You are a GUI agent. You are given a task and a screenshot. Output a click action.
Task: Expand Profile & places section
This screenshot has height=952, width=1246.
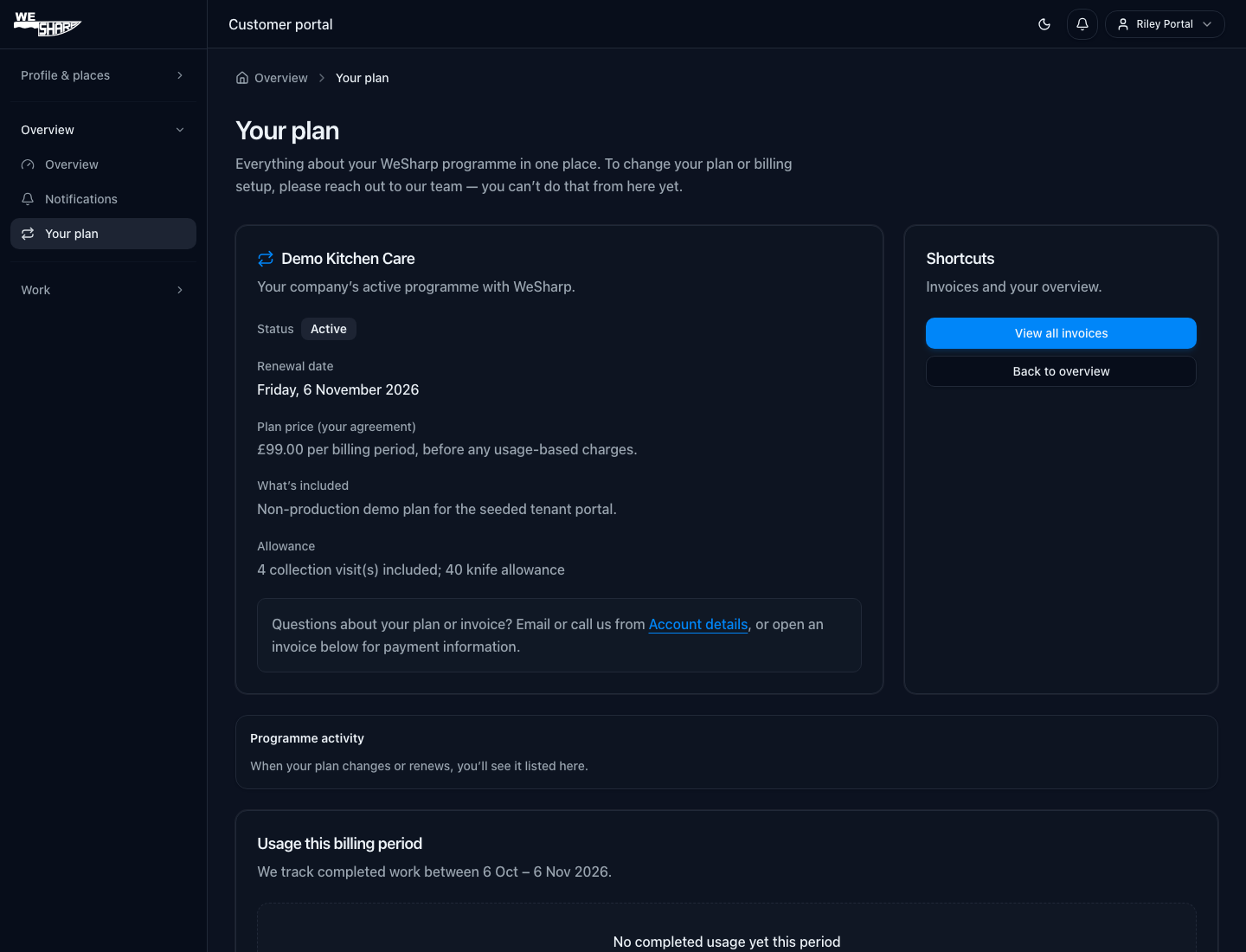(x=103, y=75)
